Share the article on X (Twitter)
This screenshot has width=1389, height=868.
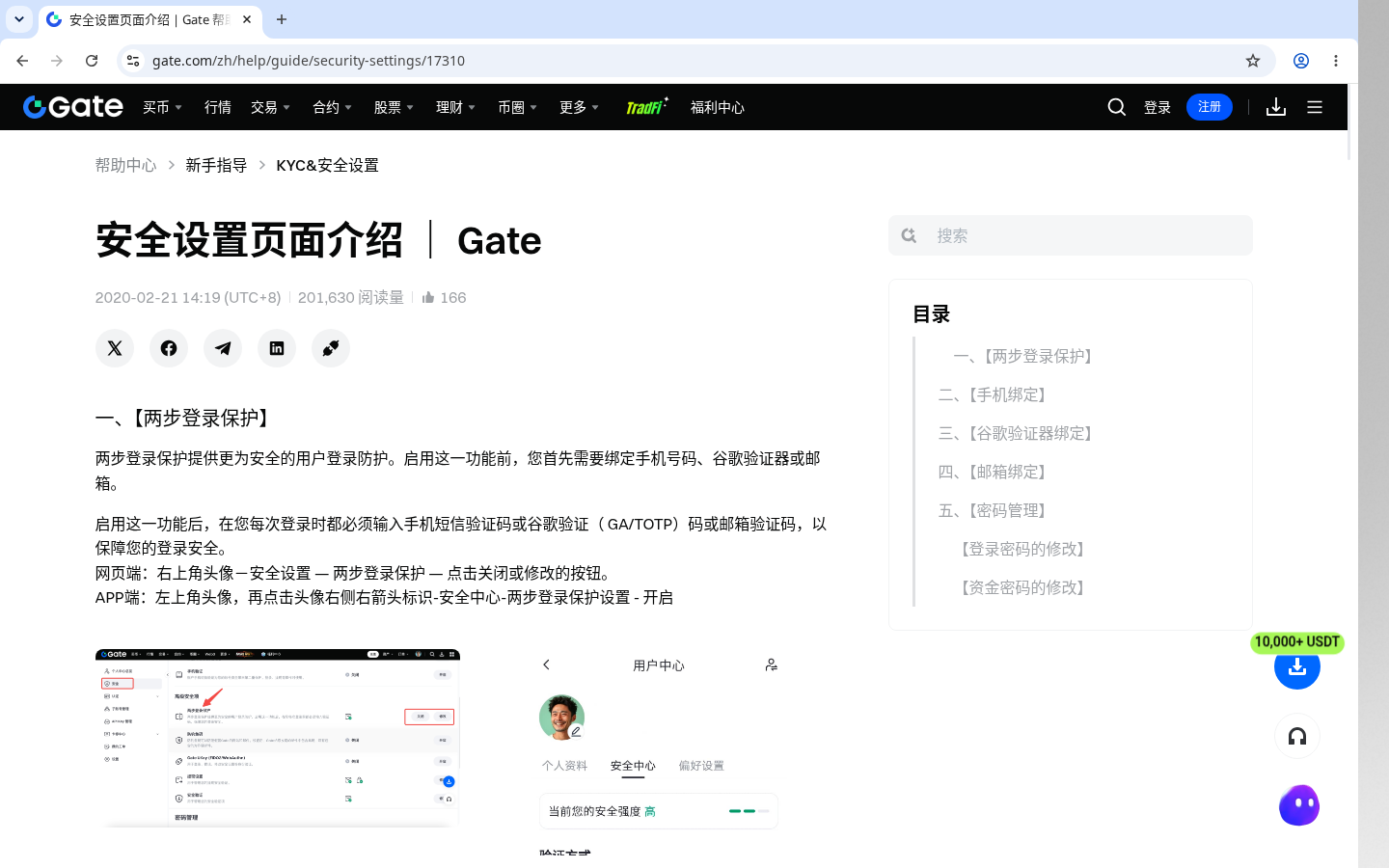click(x=115, y=348)
